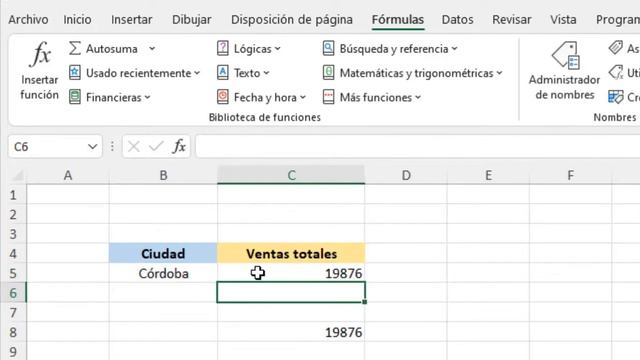
Task: Open the Financieras functions menu
Action: 110,98
